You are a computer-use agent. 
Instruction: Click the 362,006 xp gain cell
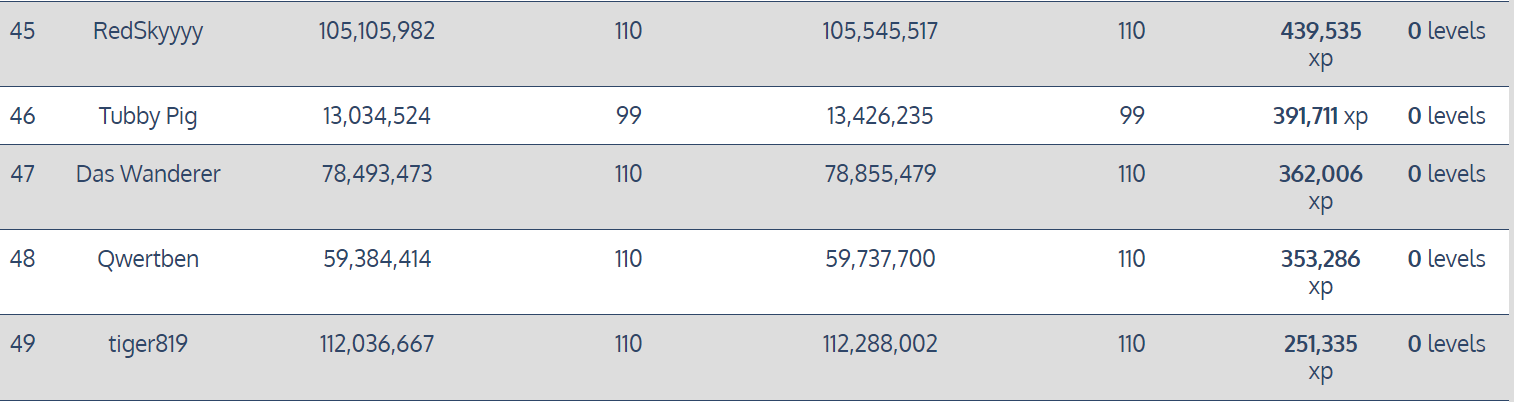click(x=1321, y=188)
